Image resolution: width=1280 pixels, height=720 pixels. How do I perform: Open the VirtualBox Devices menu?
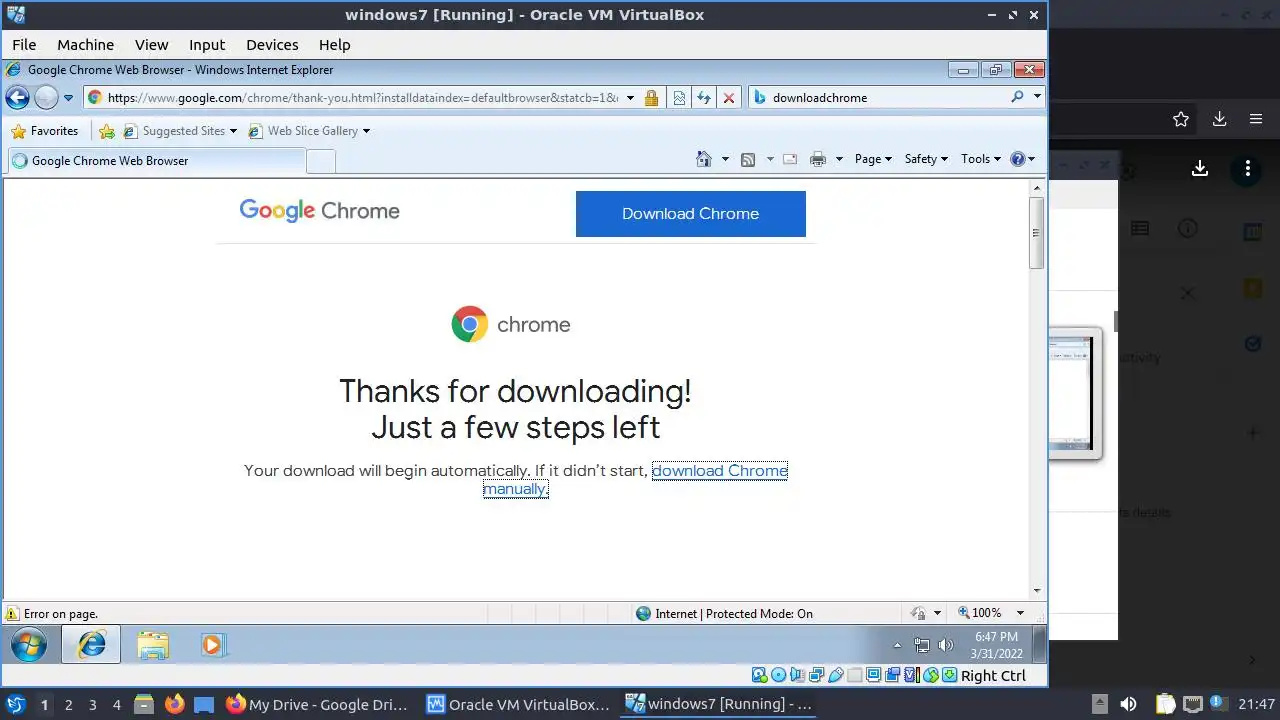click(272, 45)
